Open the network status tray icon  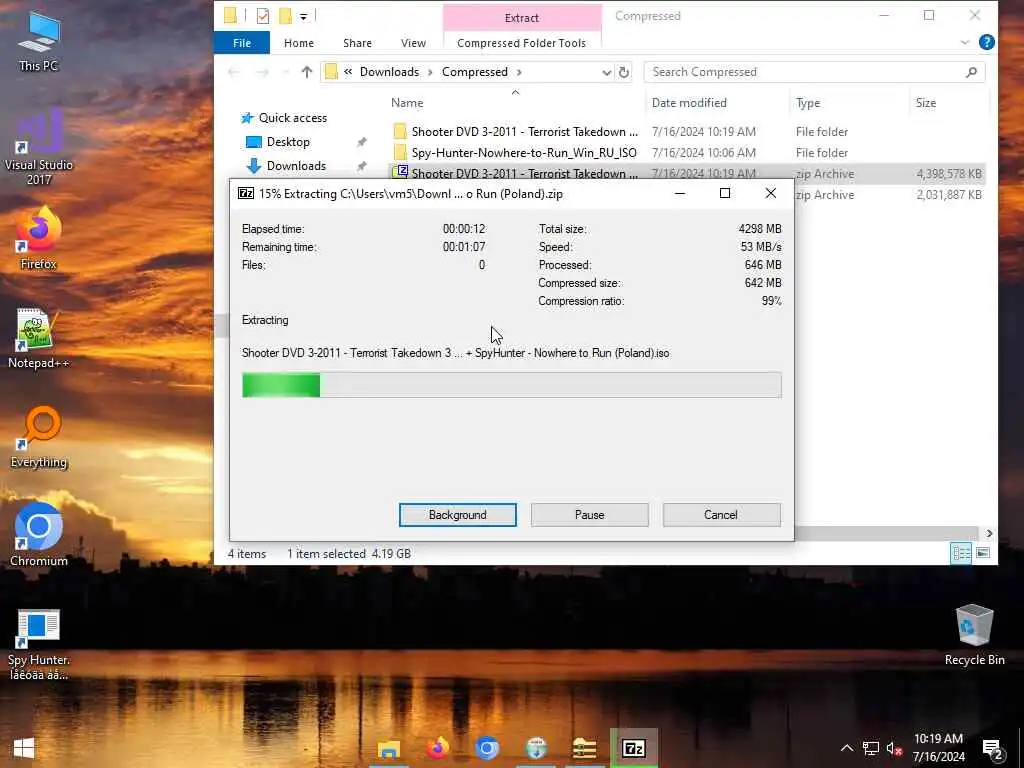pos(871,748)
